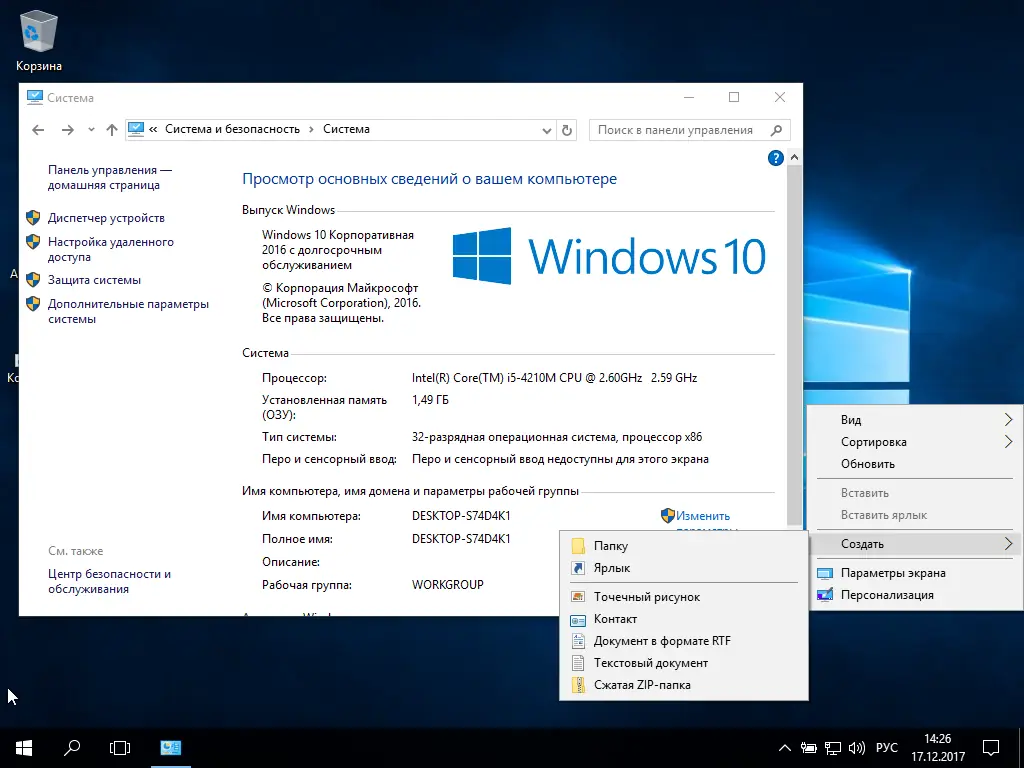
Task: Create new 'Документ в формате RTF'
Action: 684,641
